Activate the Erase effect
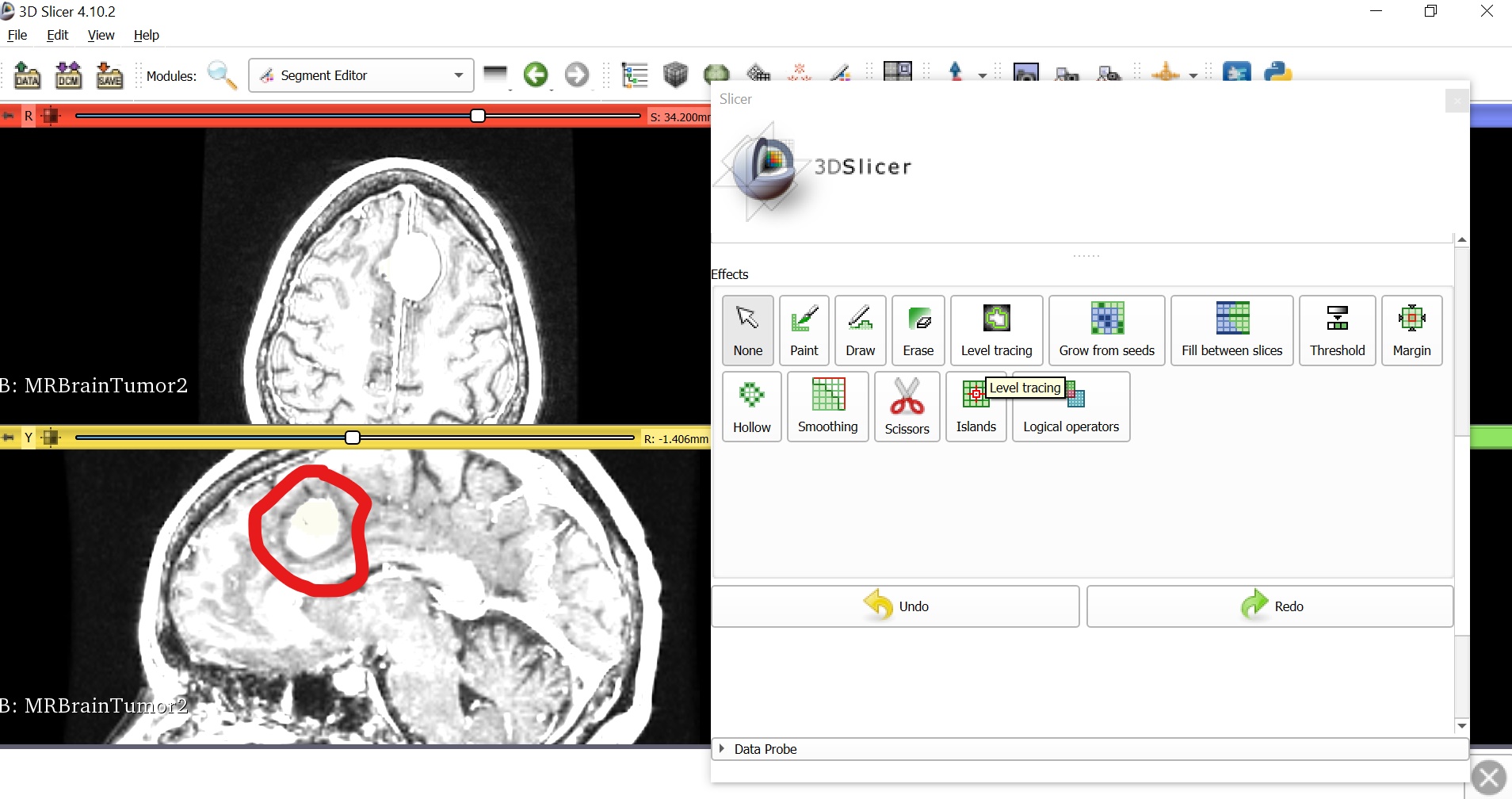1512x799 pixels. [918, 331]
